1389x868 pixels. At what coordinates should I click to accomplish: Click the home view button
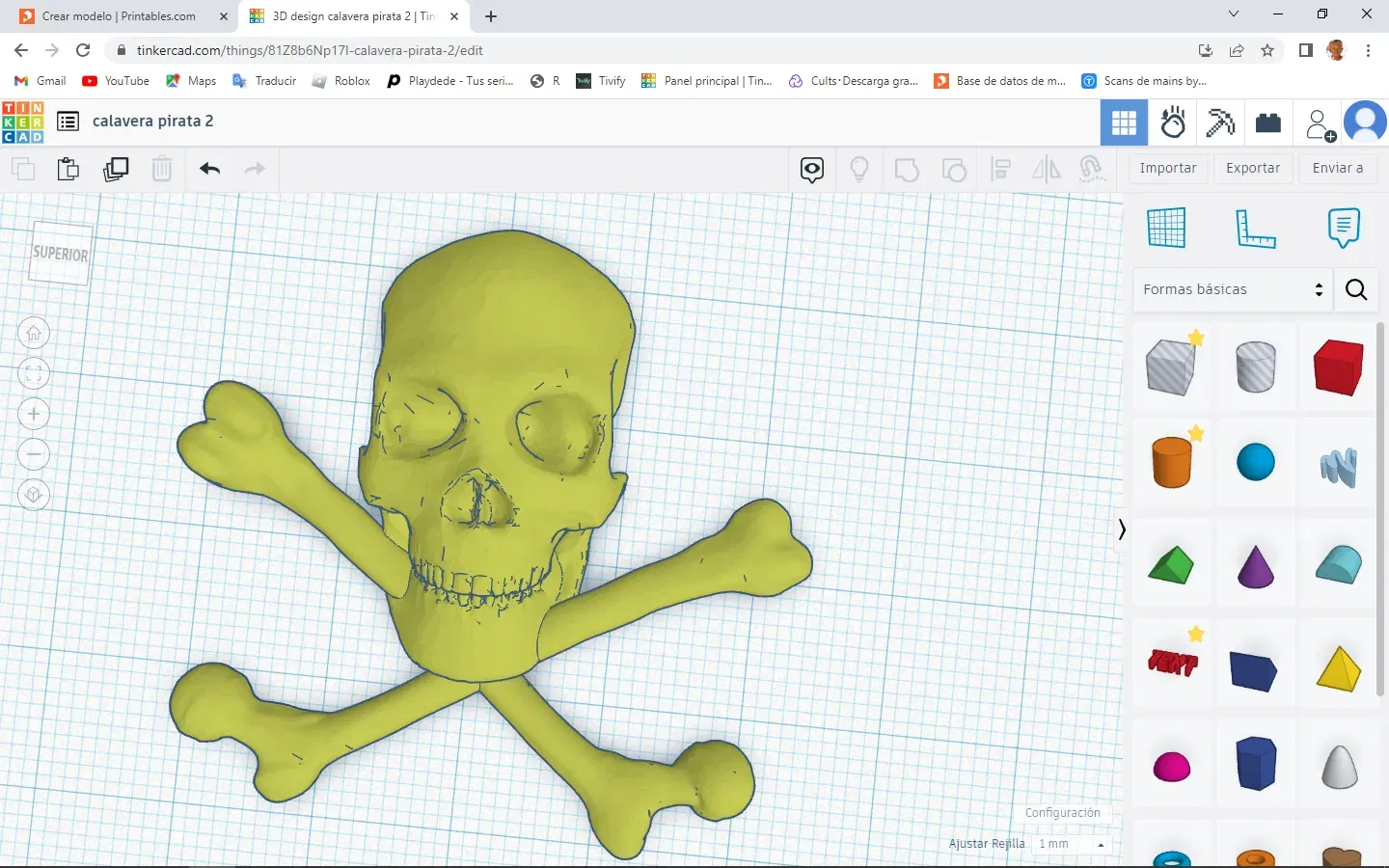click(34, 334)
